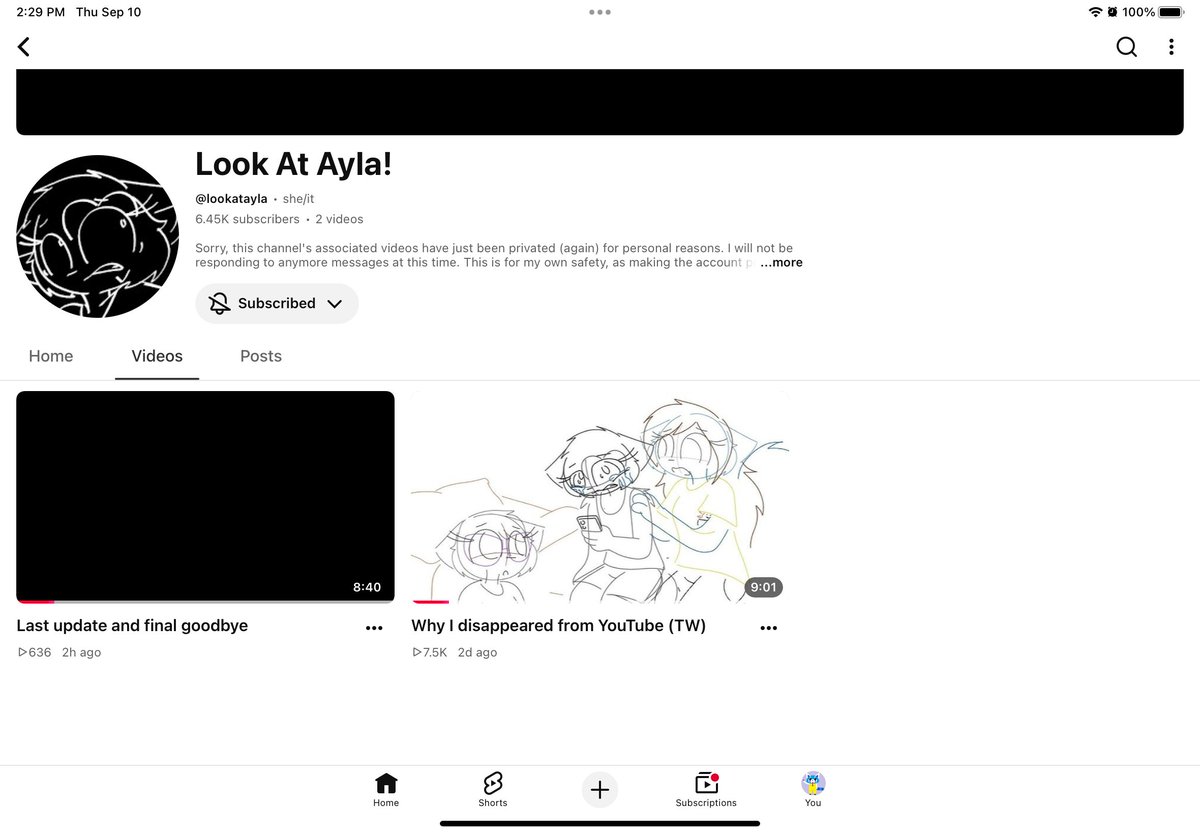Tap the Look At Ayla! channel name
The image size is (1200, 834).
(x=294, y=164)
